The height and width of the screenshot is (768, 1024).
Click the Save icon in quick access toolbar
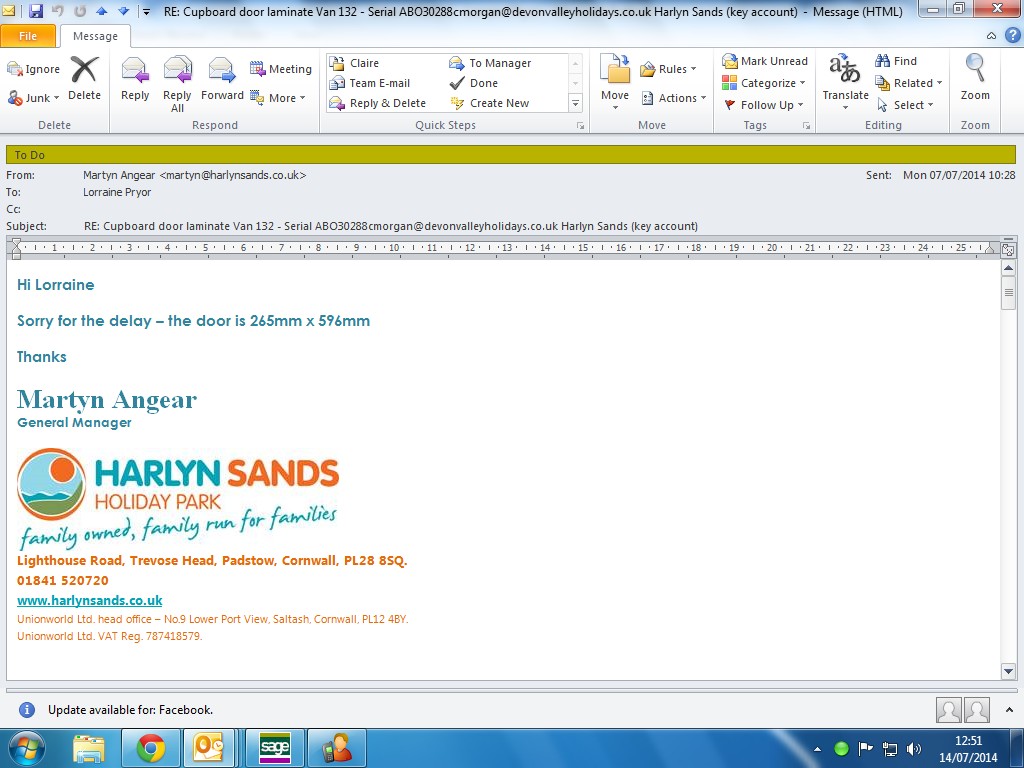coord(36,11)
